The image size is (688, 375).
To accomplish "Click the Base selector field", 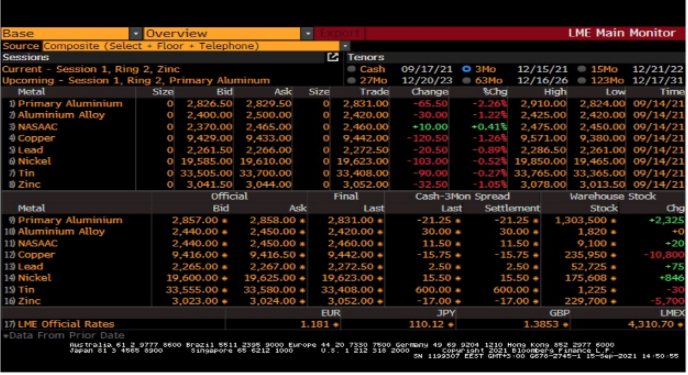I will (65, 33).
